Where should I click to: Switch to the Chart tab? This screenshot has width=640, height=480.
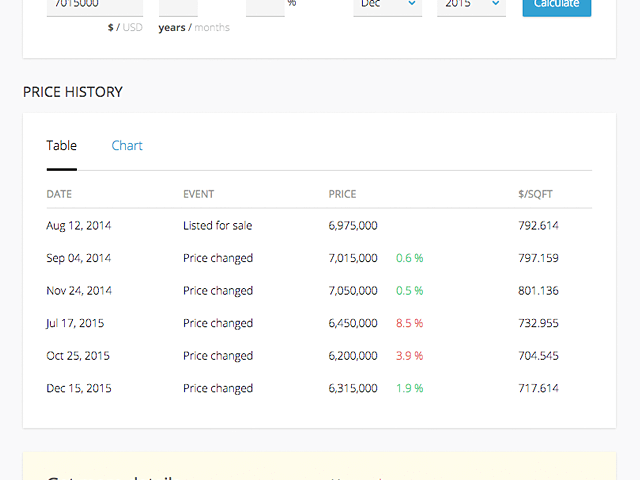tap(127, 146)
